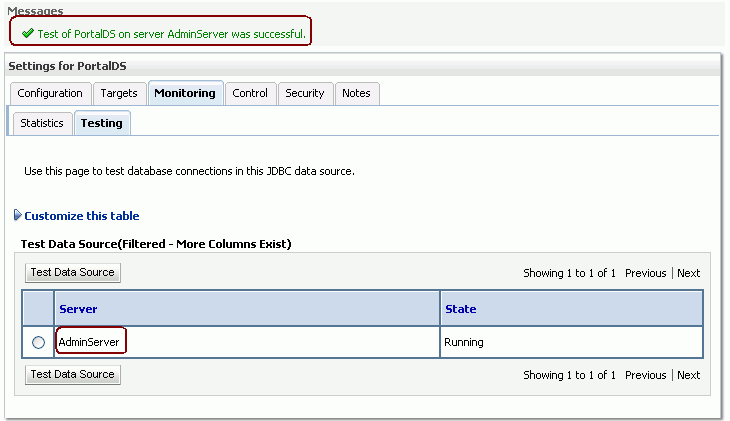
Task: Switch to the Targets tab
Action: click(119, 94)
